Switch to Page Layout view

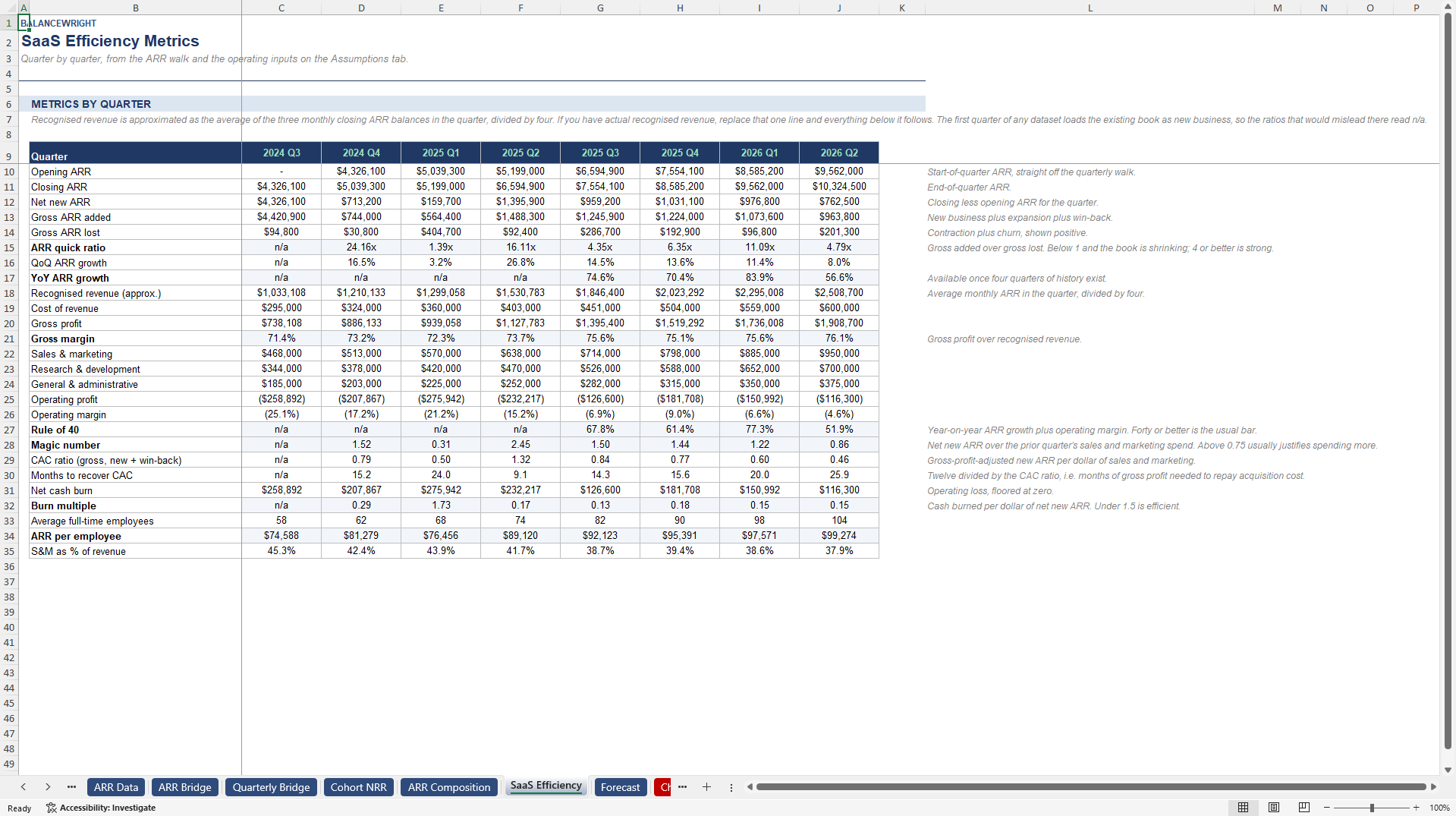[1274, 808]
